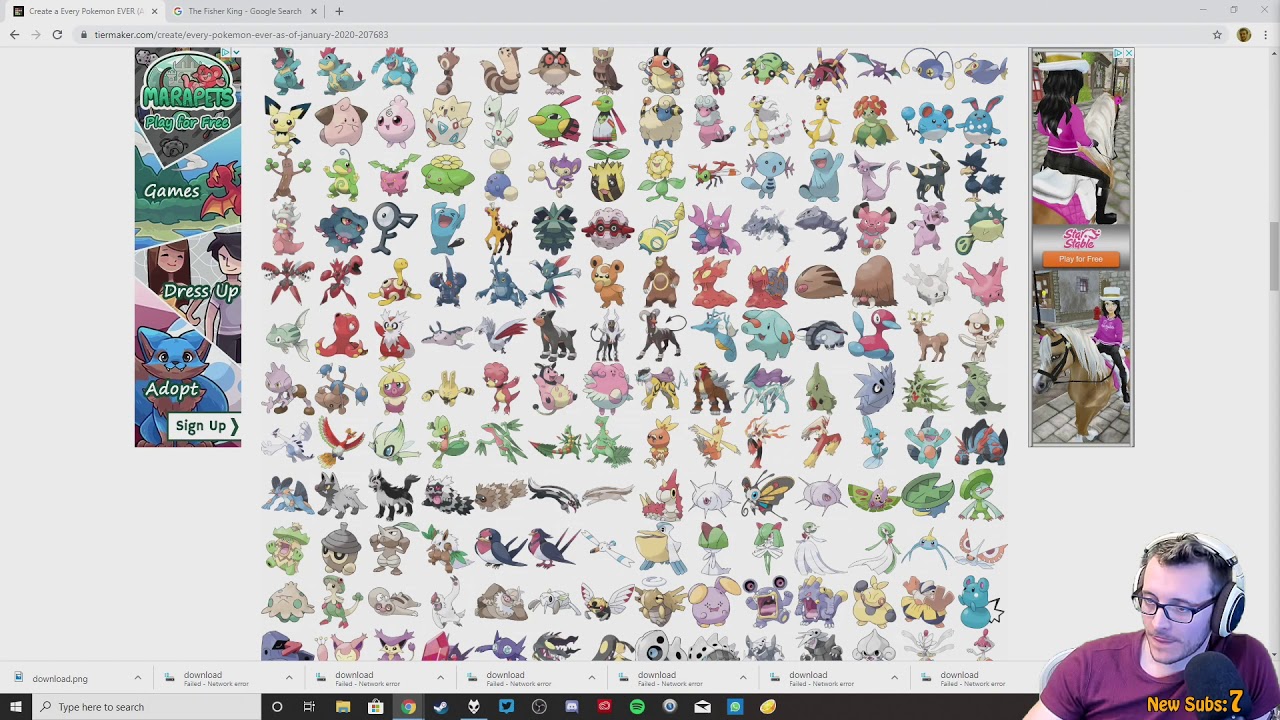The width and height of the screenshot is (1280, 720).
Task: Close The Fisher King tab
Action: point(313,11)
